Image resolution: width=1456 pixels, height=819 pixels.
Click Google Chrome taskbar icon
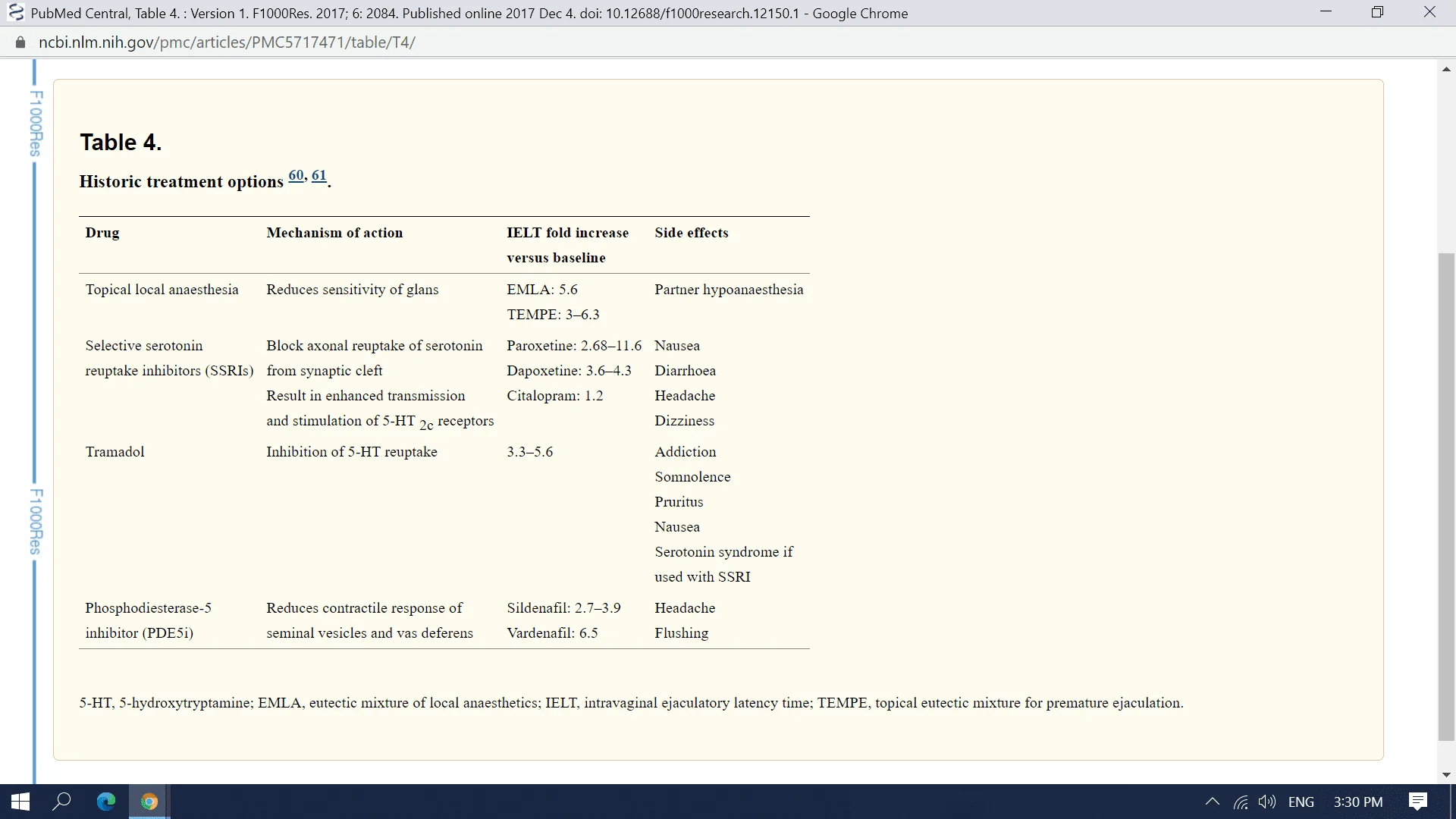(x=149, y=802)
